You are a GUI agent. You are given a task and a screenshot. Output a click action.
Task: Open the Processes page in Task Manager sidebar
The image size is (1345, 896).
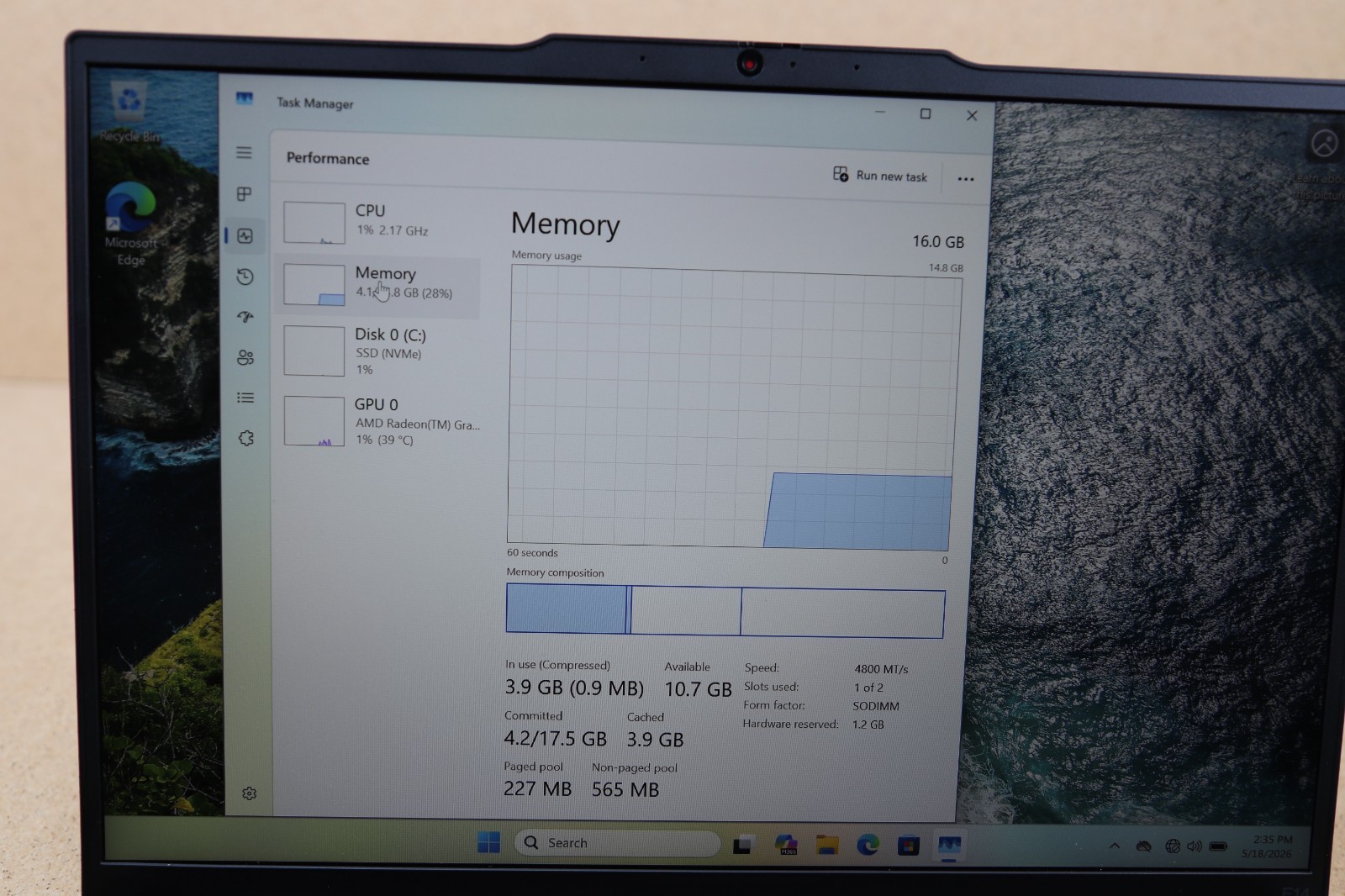click(245, 194)
